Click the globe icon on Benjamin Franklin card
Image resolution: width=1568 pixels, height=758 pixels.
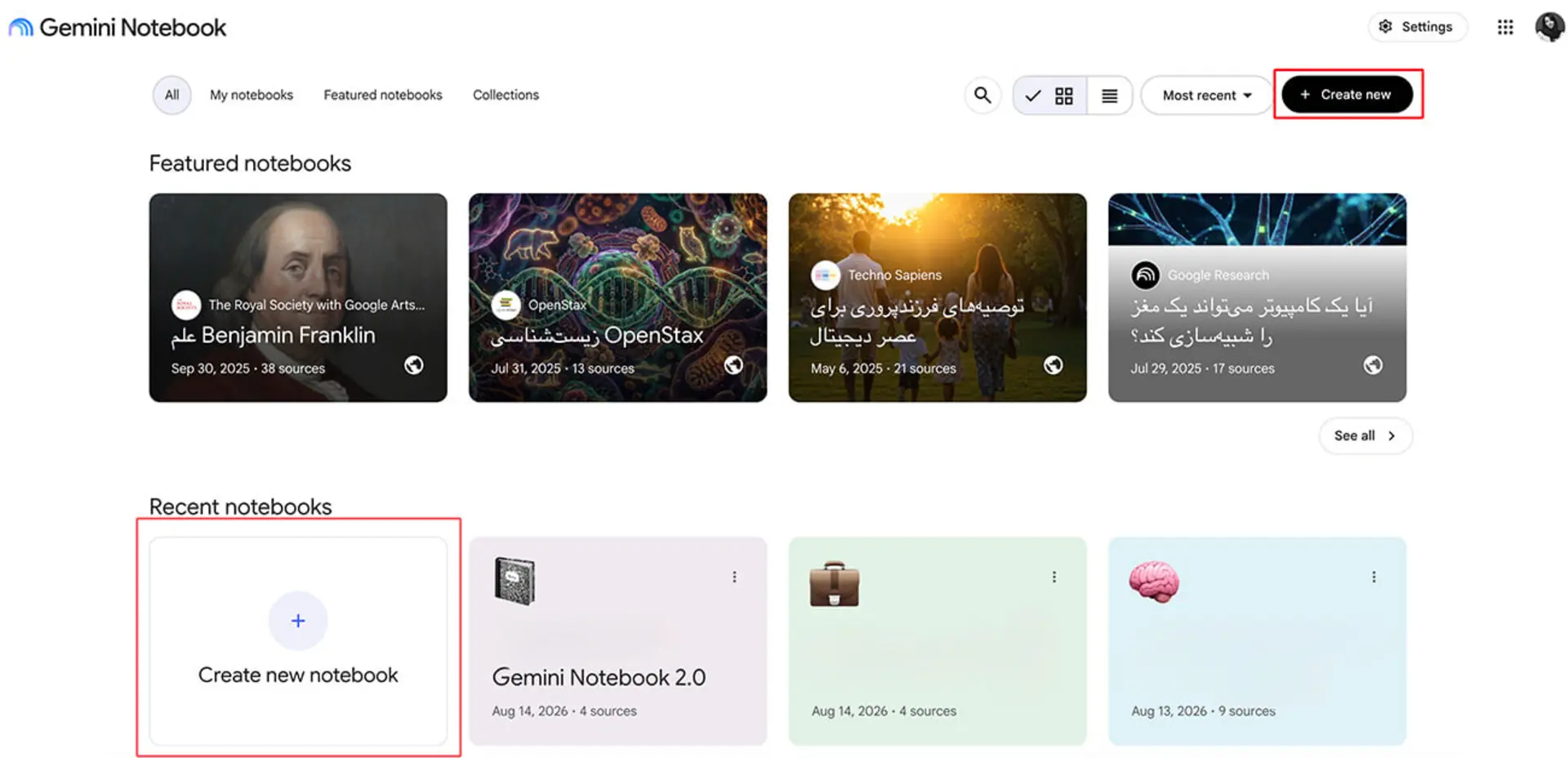(414, 365)
